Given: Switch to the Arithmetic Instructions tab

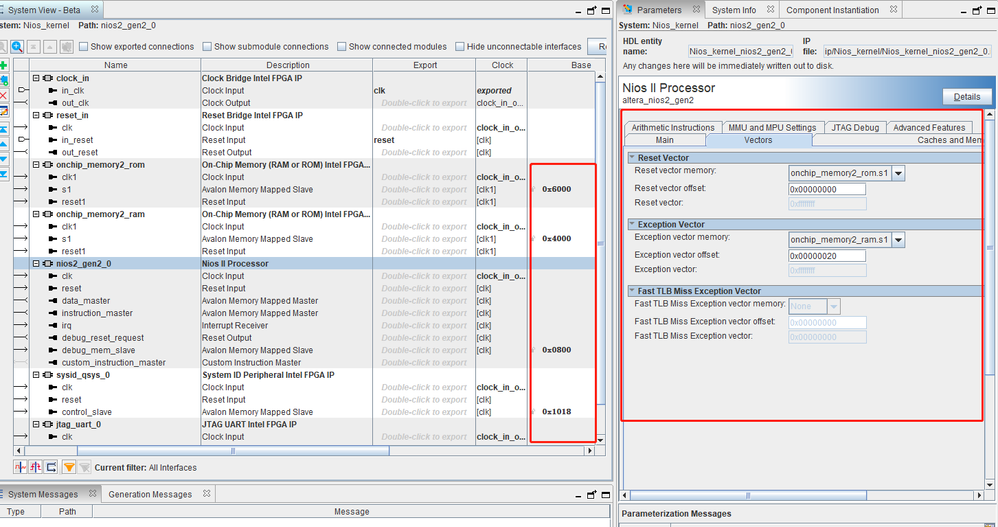Looking at the screenshot, I should (673, 127).
